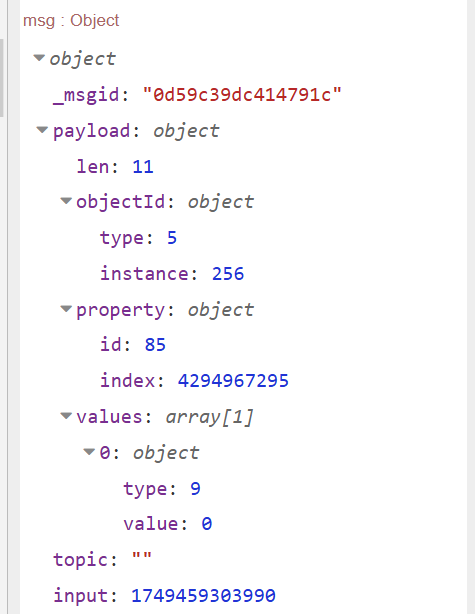Image resolution: width=475 pixels, height=614 pixels.
Task: Select the _msgid string value
Action: [242, 95]
